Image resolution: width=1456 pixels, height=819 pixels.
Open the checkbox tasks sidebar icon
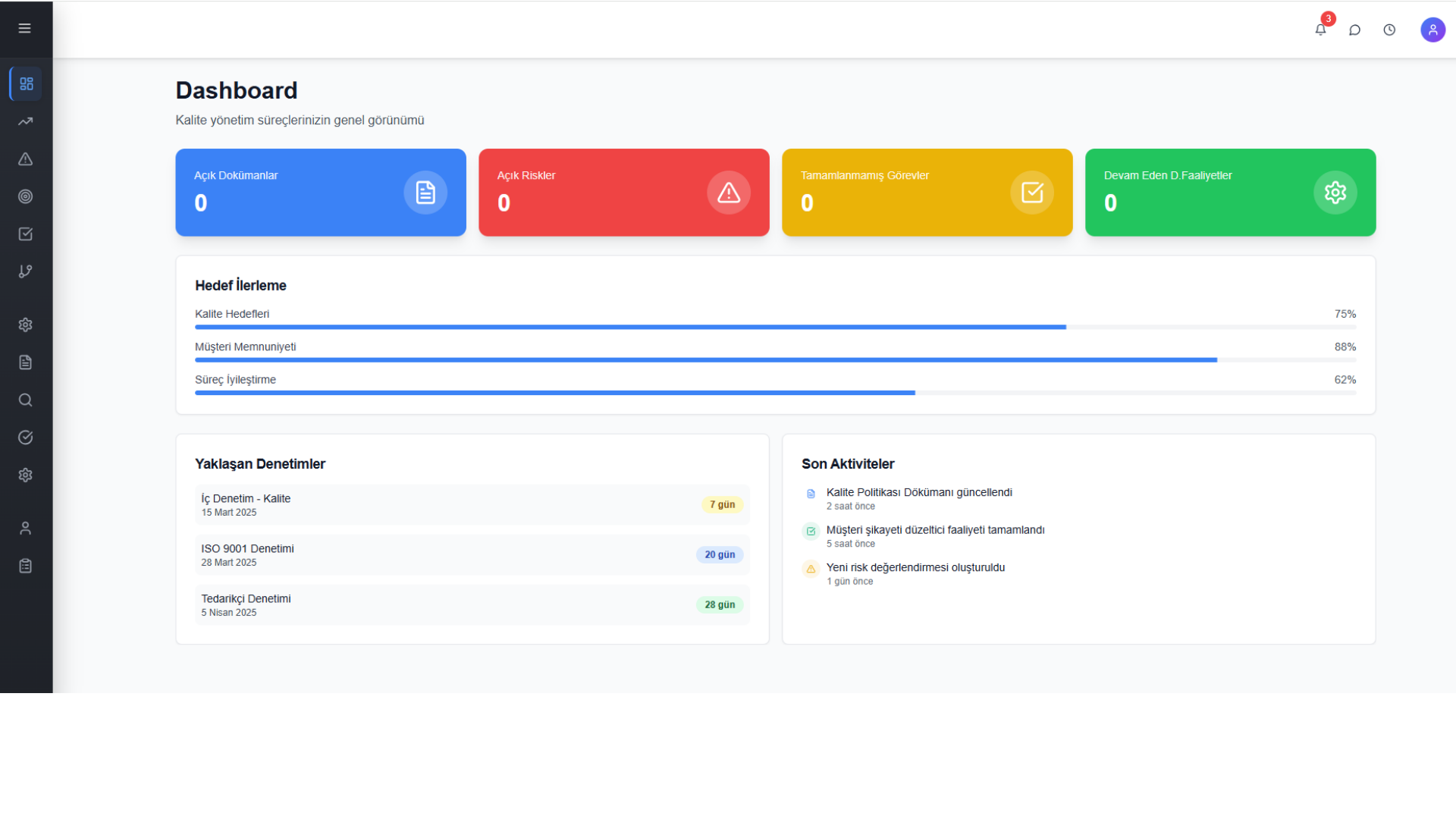click(x=26, y=234)
